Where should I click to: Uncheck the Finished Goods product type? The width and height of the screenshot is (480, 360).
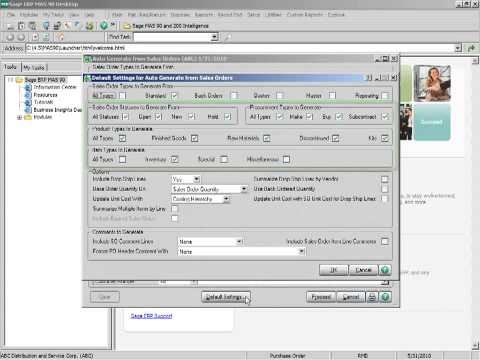click(x=195, y=138)
